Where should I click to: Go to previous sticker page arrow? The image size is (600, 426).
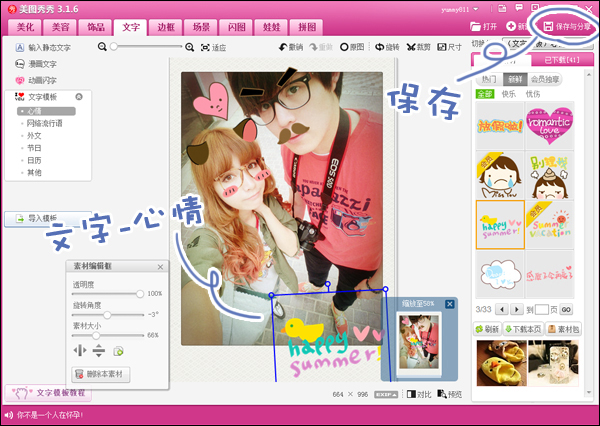(x=502, y=309)
